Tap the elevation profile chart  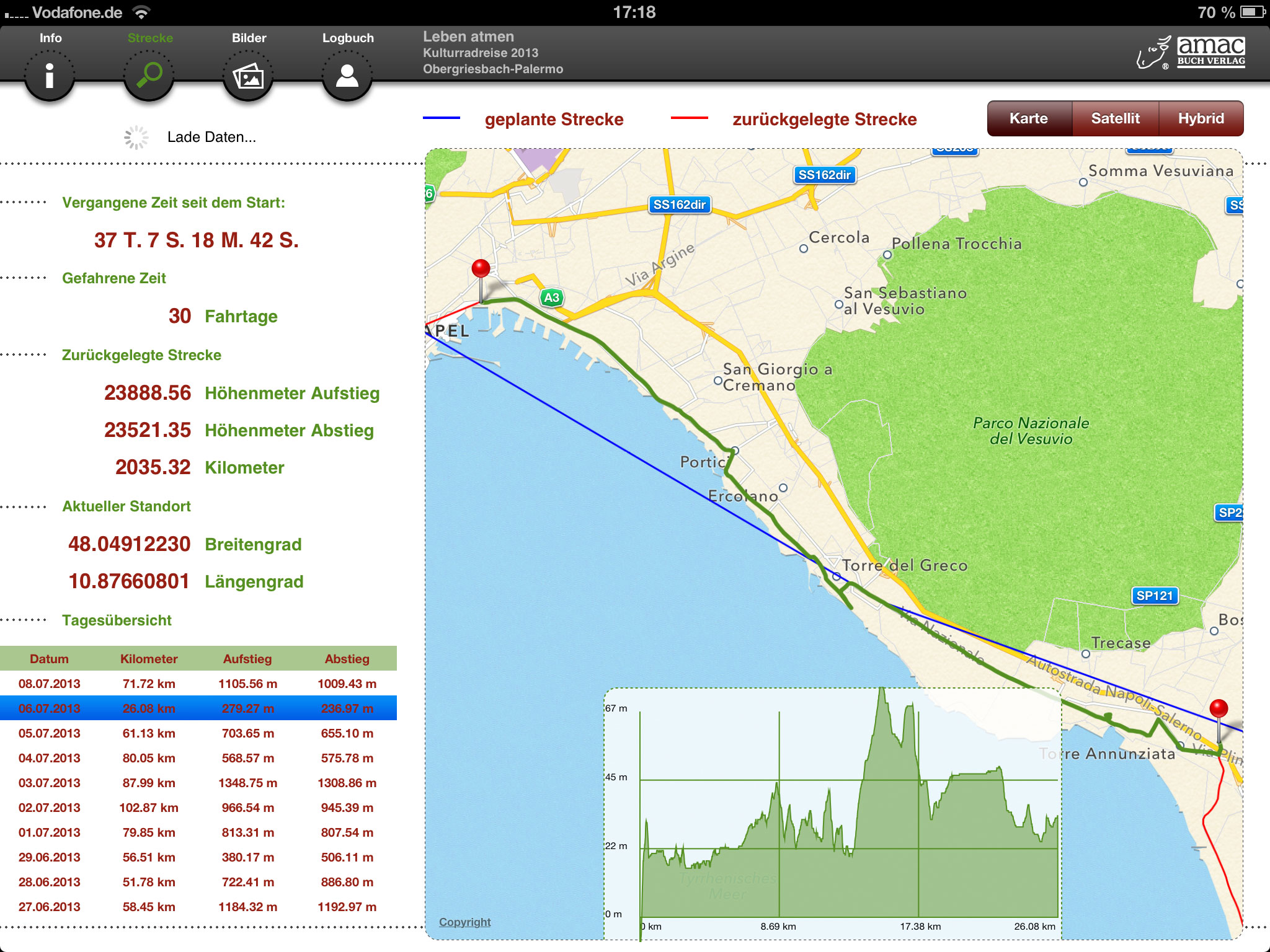pos(832,813)
